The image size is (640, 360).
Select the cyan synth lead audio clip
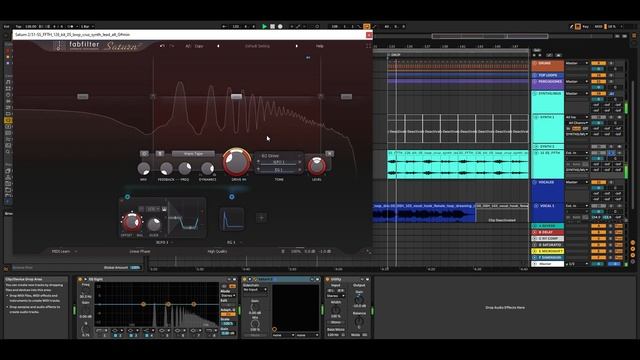tap(458, 164)
